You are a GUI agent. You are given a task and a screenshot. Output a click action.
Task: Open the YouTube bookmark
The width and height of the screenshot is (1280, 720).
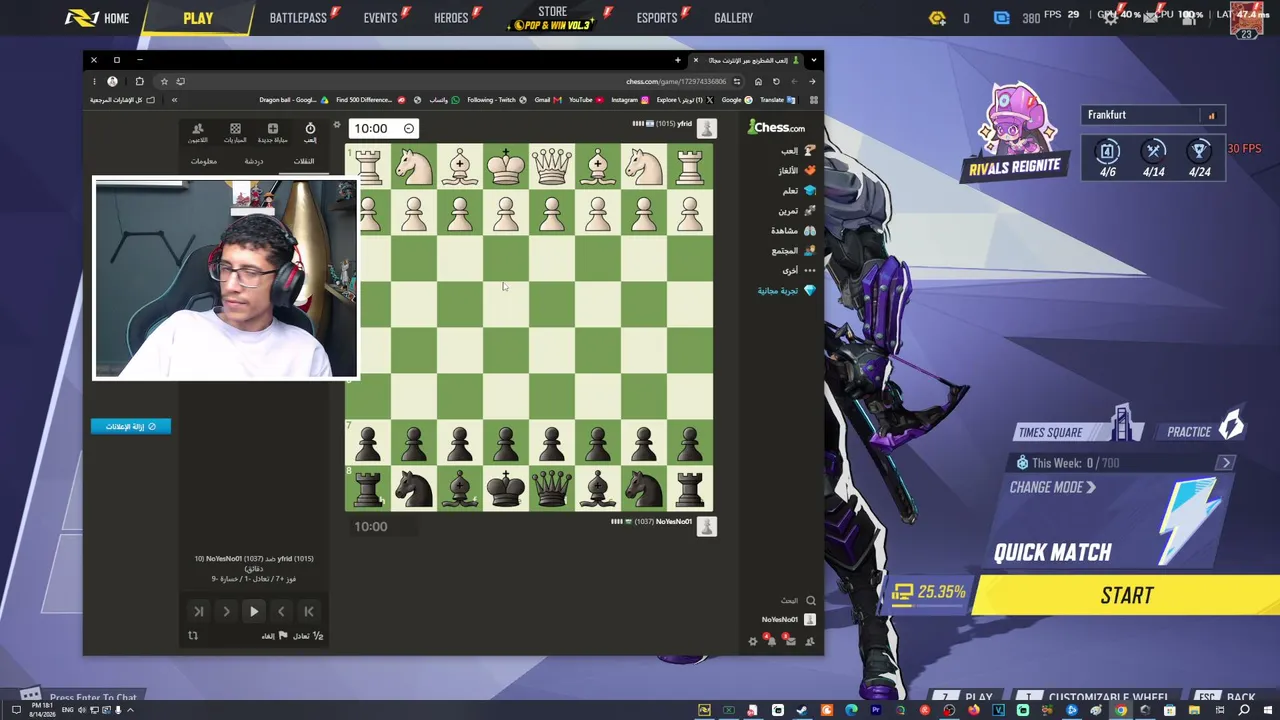[585, 100]
